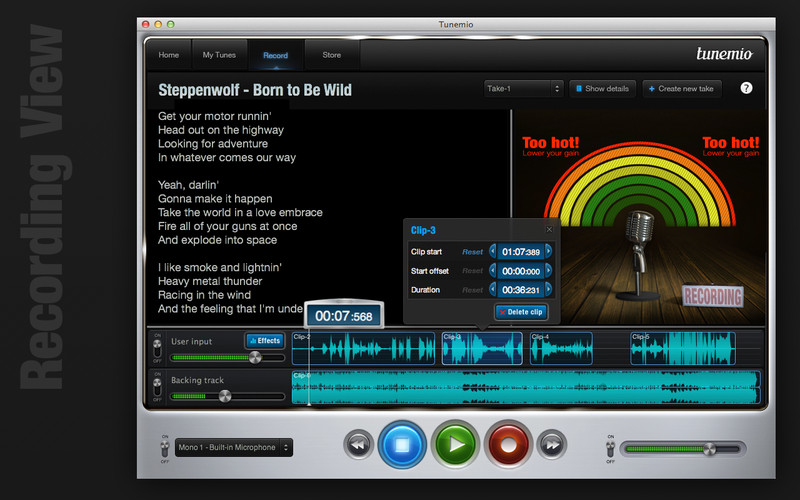Viewport: 800px width, 500px height.
Task: Toggle master output on/off switch
Action: (x=610, y=449)
